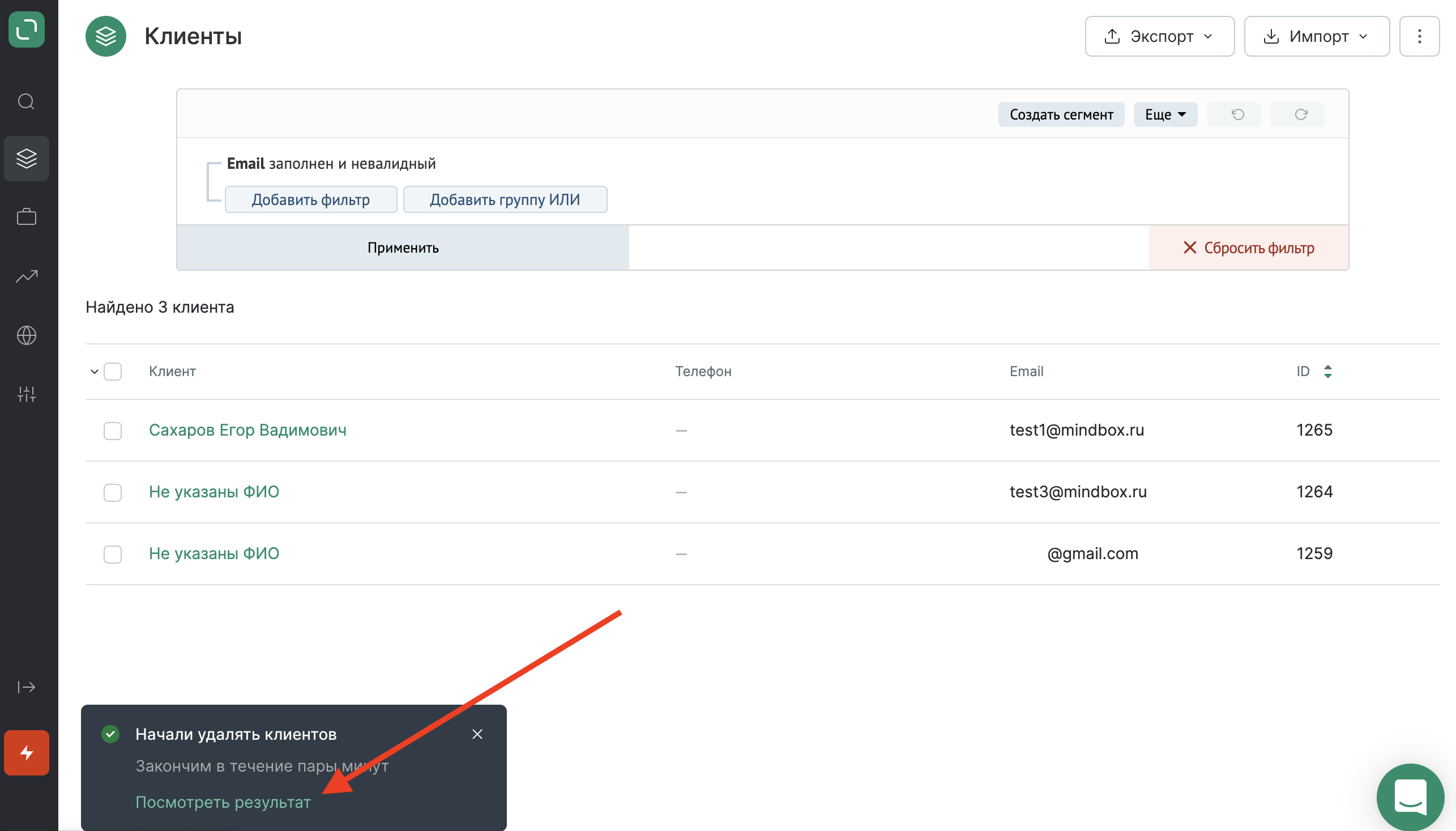Click the green checkmark in the notification
Viewport: 1456px width, 831px height.
pyautogui.click(x=110, y=734)
